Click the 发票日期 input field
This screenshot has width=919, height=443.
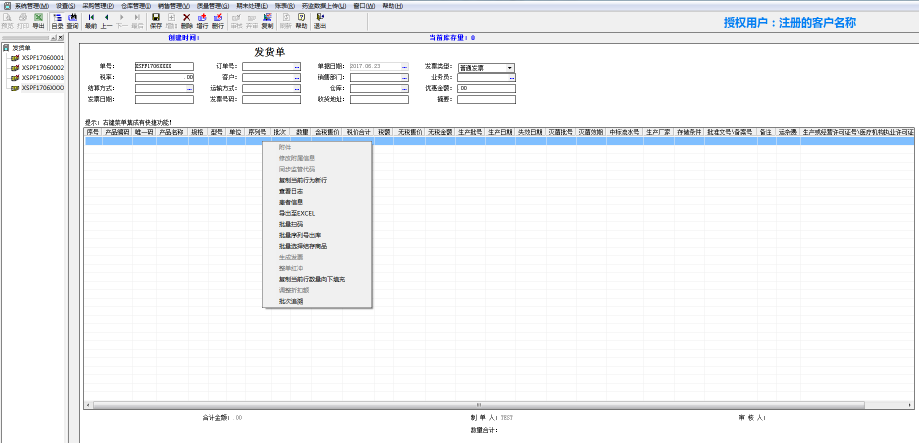(x=164, y=100)
